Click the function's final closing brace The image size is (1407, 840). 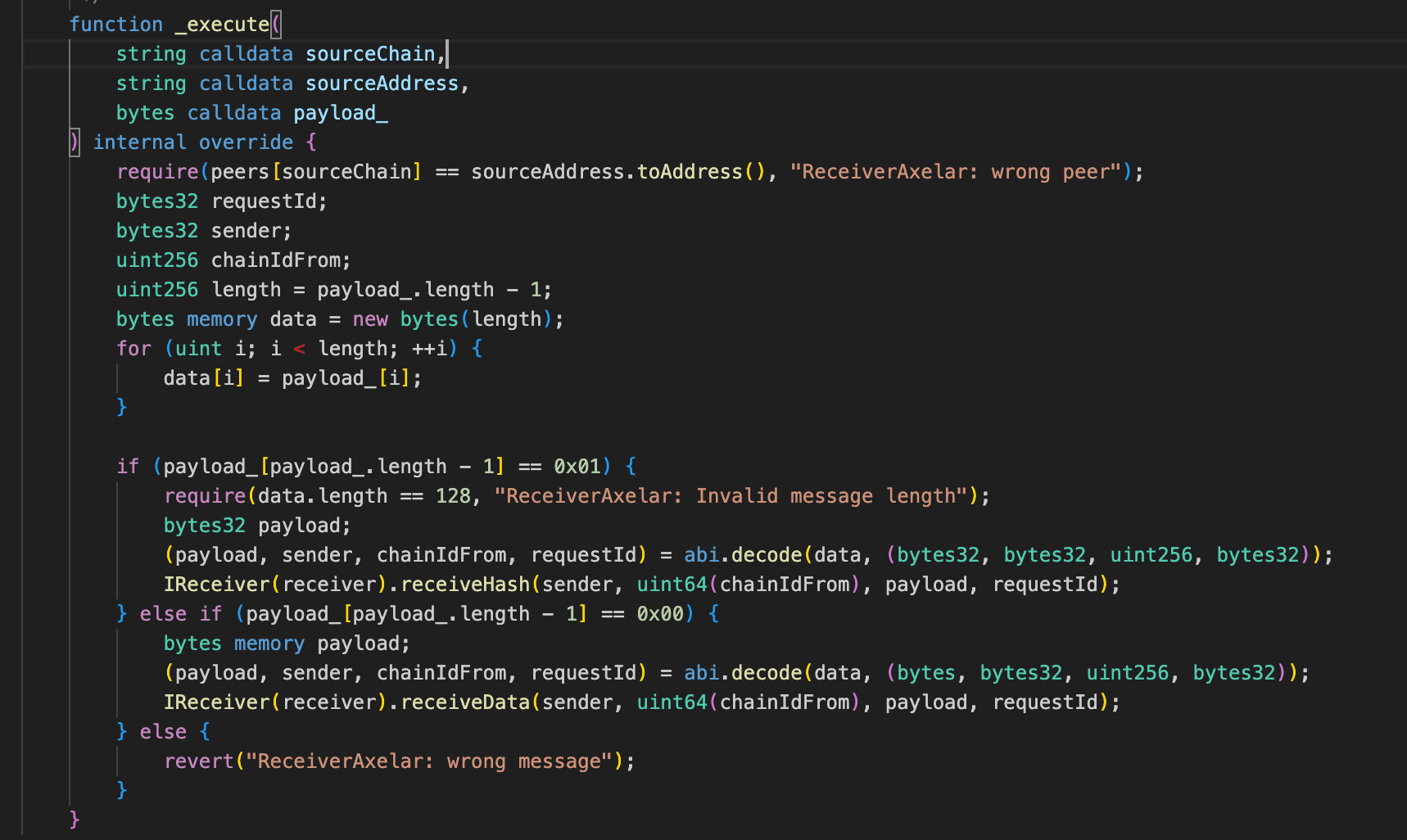click(x=75, y=819)
